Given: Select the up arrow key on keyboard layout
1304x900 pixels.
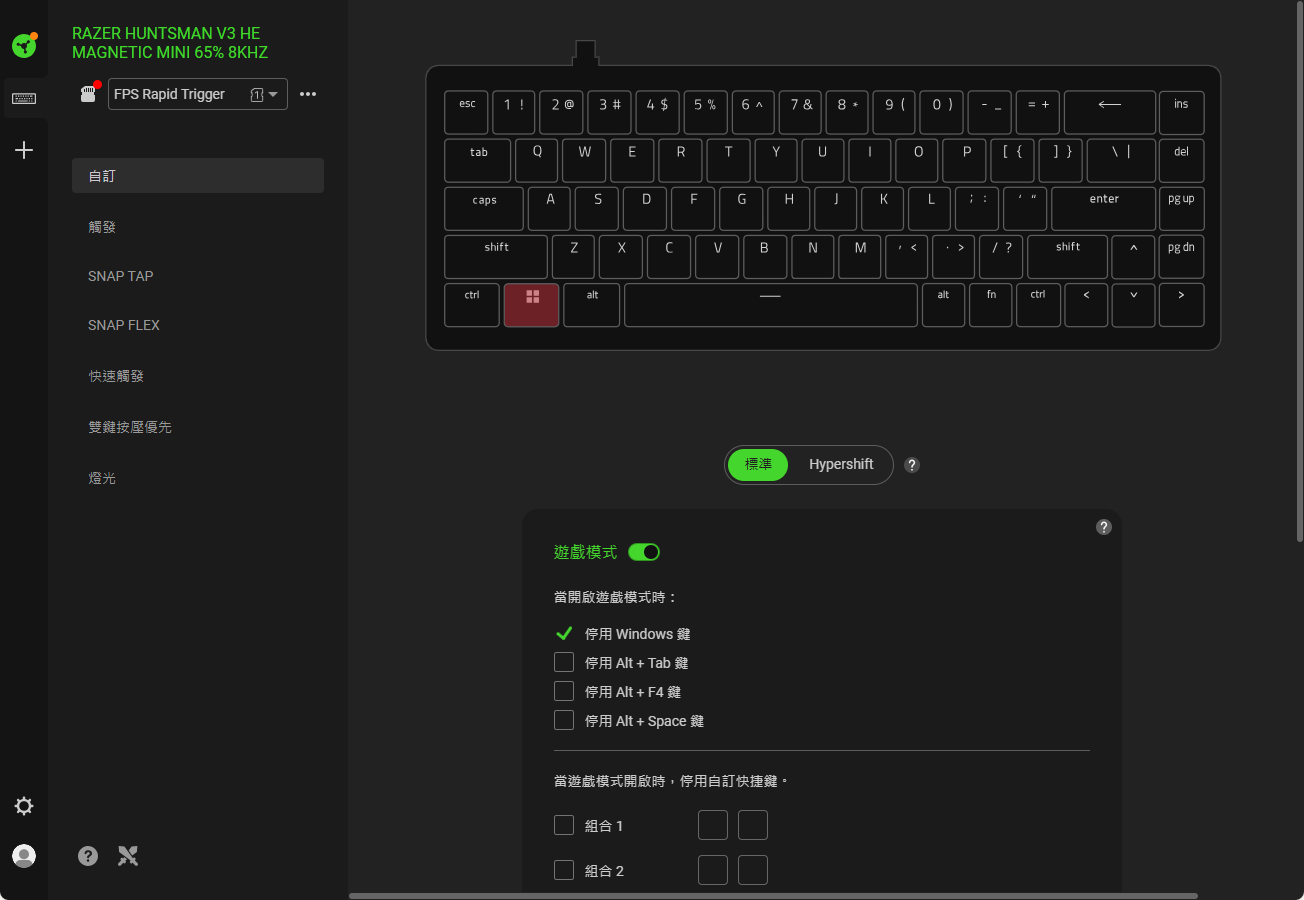Looking at the screenshot, I should click(x=1133, y=257).
